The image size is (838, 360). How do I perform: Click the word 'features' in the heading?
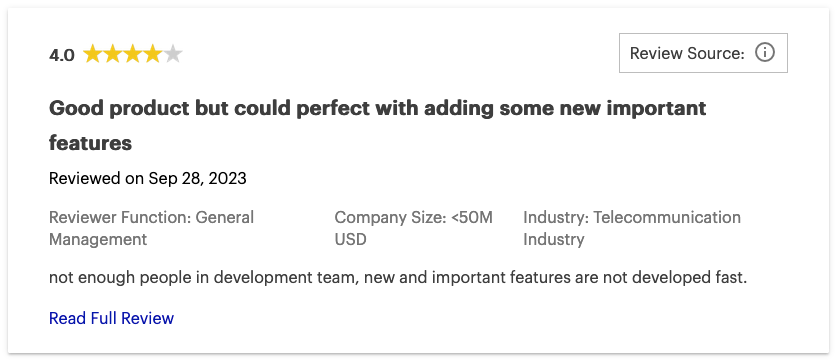coord(90,143)
